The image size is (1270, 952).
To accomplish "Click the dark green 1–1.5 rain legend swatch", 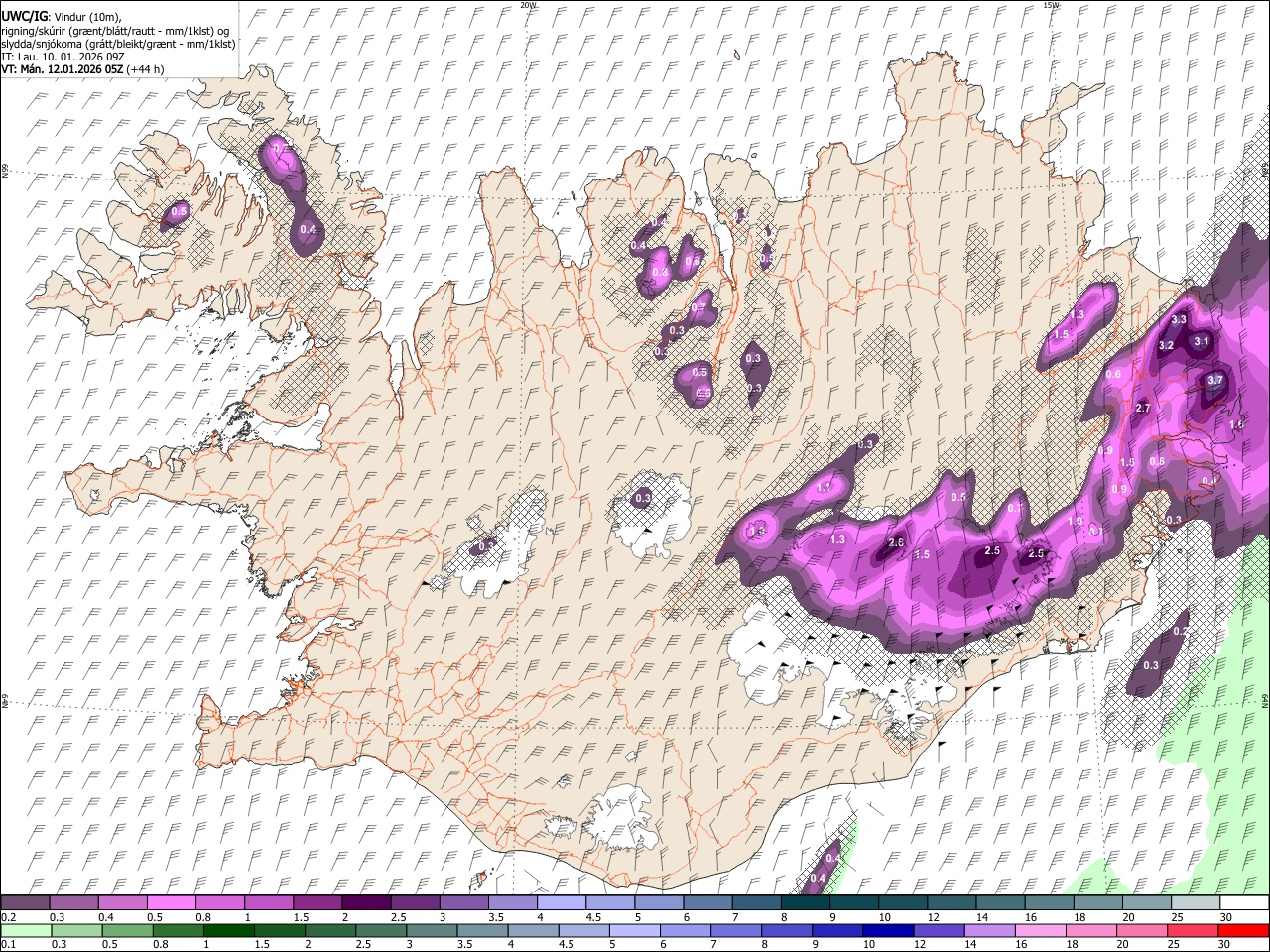I will coord(228,930).
